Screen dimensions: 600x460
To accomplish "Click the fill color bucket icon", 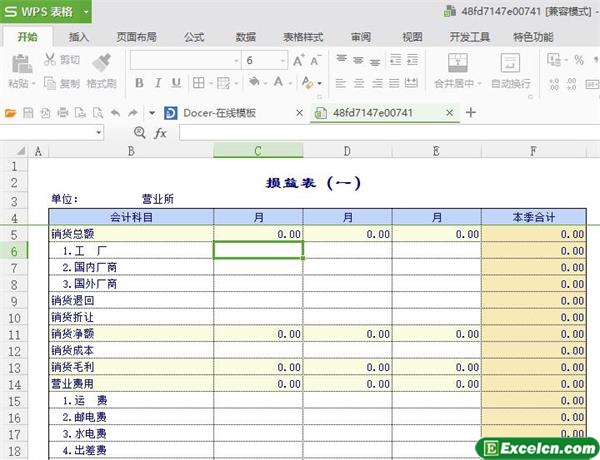I will tap(254, 82).
